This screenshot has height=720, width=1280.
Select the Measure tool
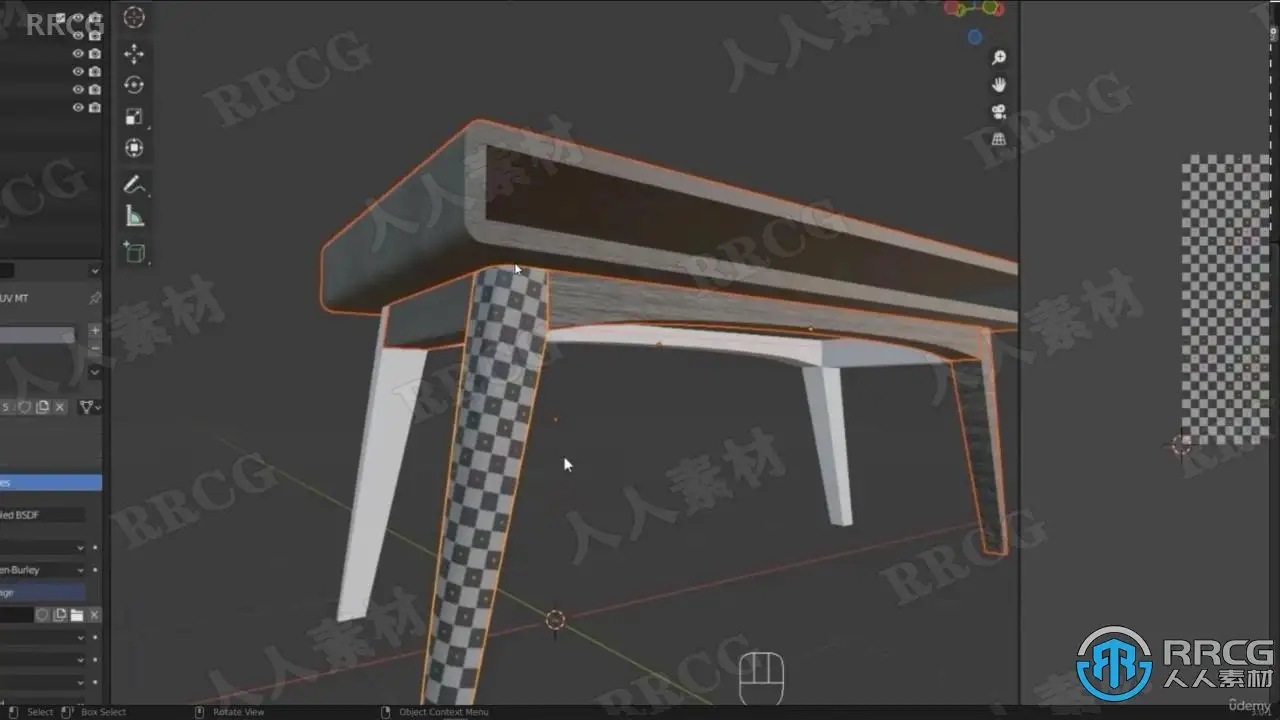tap(134, 216)
